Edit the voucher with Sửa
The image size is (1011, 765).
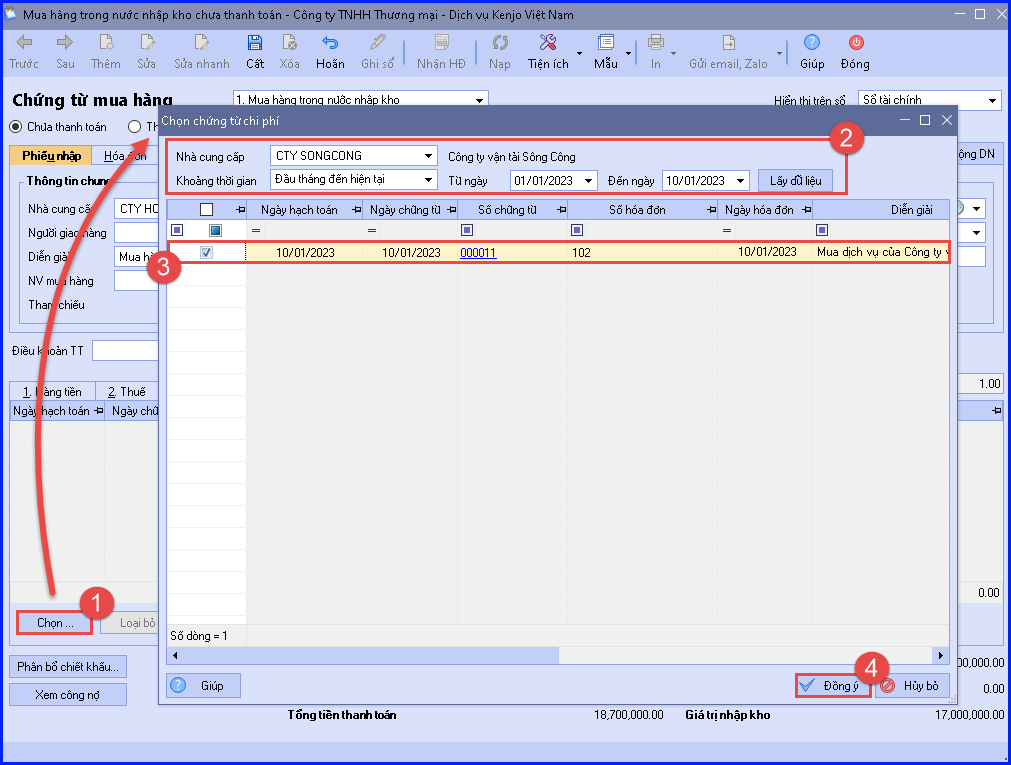click(x=146, y=52)
